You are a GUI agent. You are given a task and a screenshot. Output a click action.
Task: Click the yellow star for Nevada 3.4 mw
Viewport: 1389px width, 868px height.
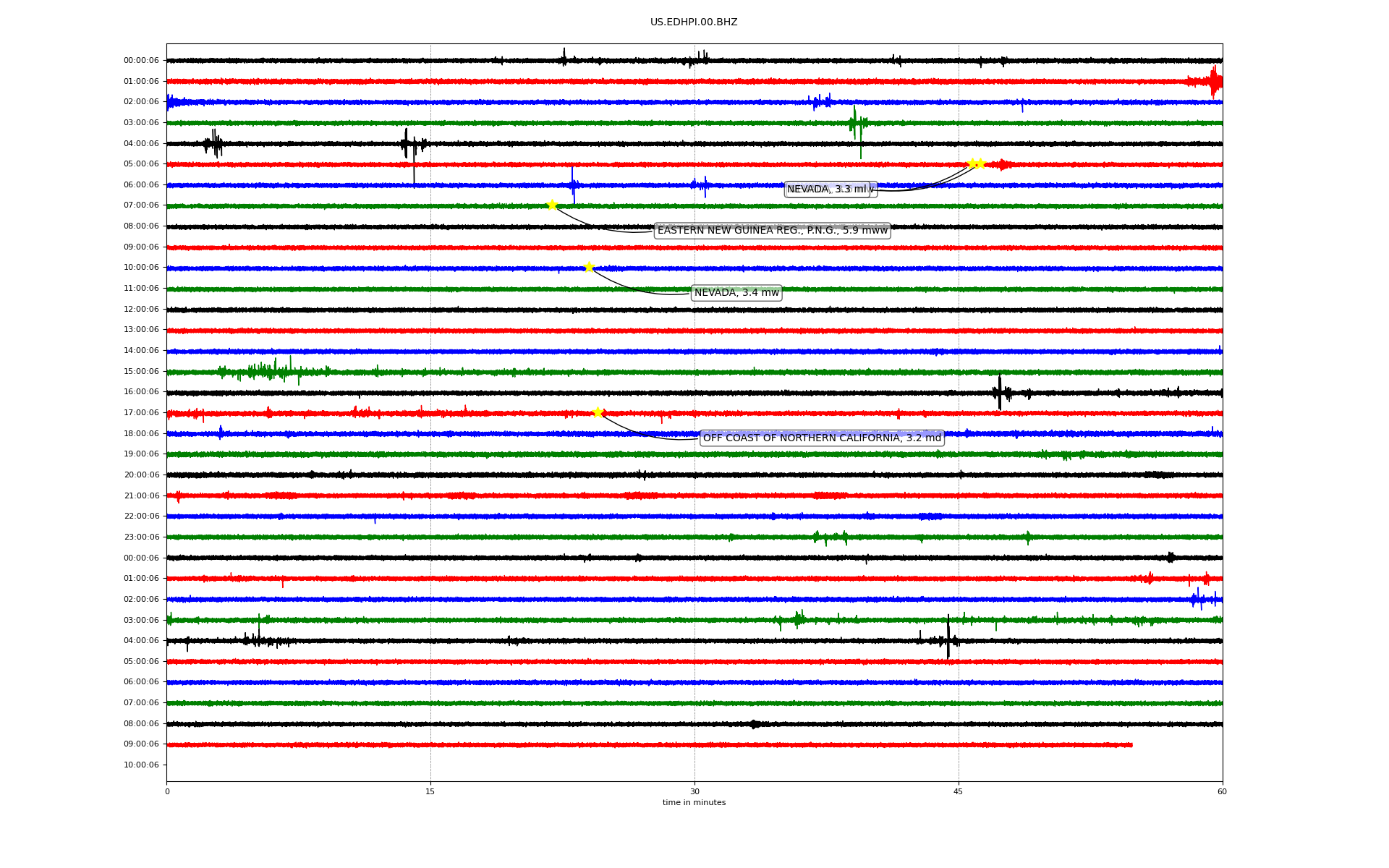589,268
